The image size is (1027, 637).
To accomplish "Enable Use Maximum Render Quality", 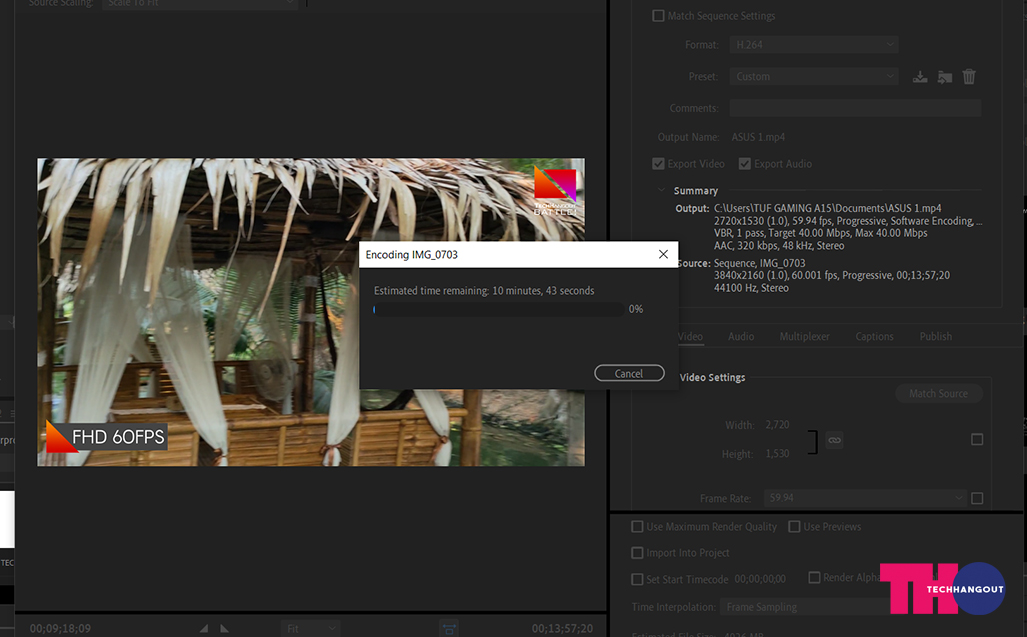I will 637,526.
